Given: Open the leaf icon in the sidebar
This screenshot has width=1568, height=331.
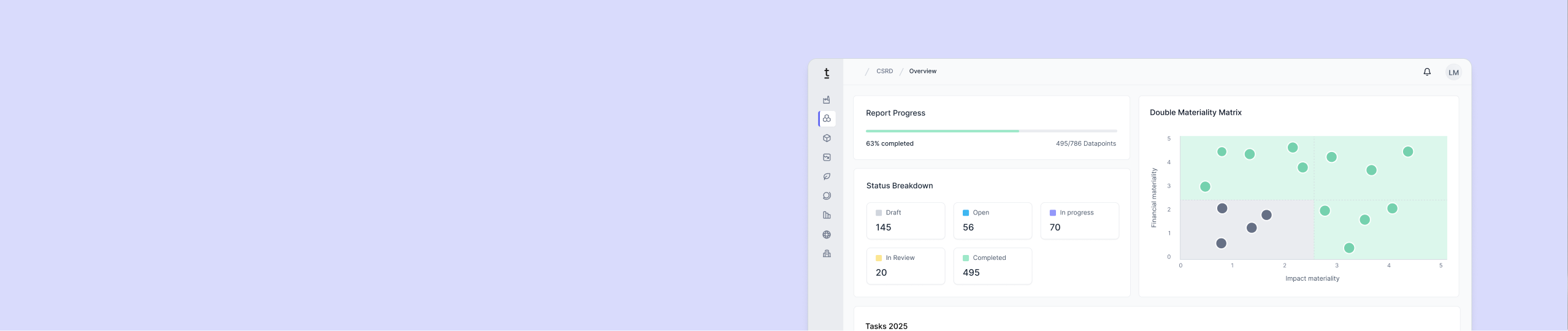Looking at the screenshot, I should click(827, 177).
